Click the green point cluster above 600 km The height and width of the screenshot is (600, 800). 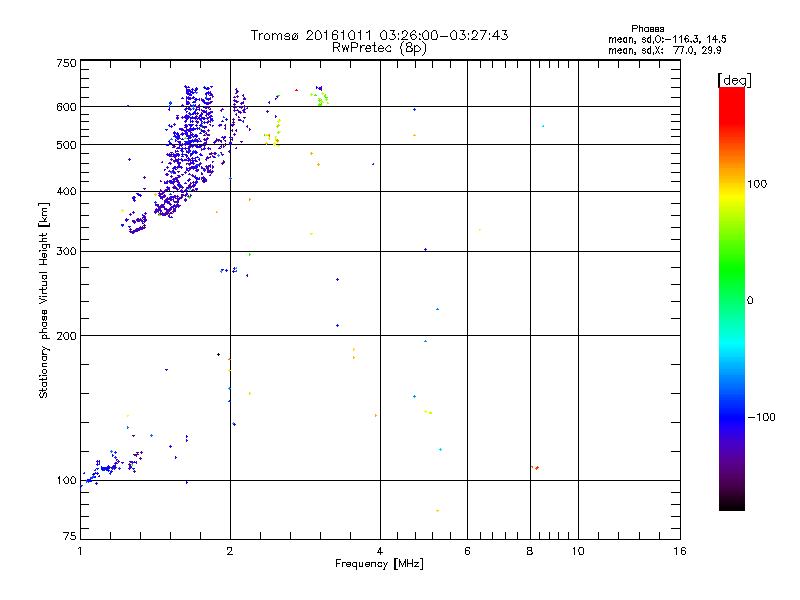pyautogui.click(x=320, y=98)
